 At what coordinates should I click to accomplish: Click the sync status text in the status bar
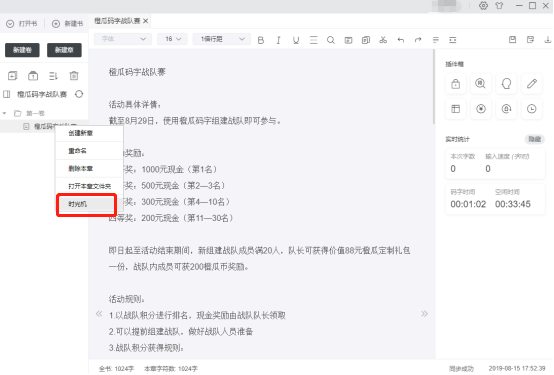(461, 369)
